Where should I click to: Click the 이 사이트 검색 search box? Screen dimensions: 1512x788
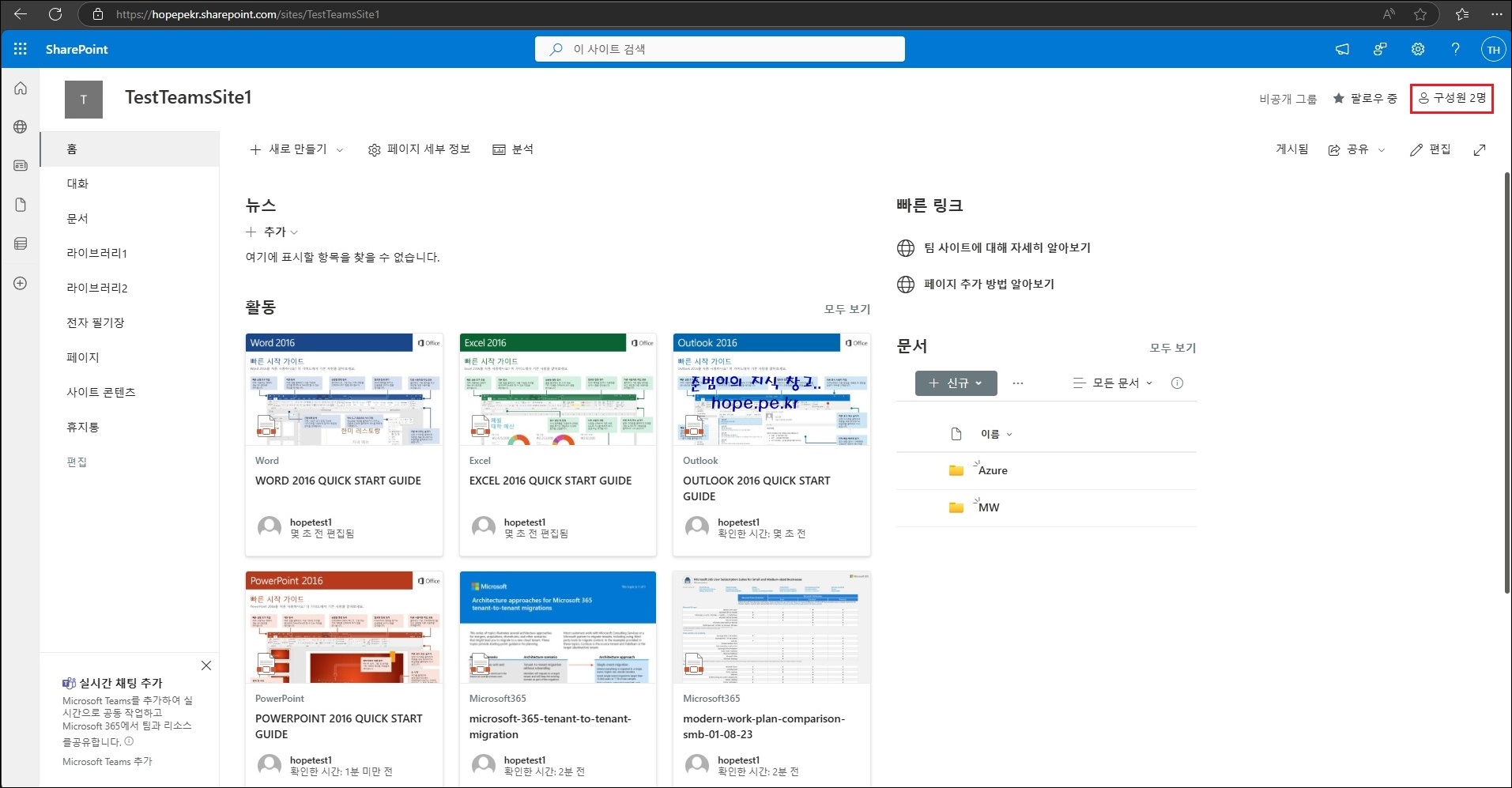720,49
